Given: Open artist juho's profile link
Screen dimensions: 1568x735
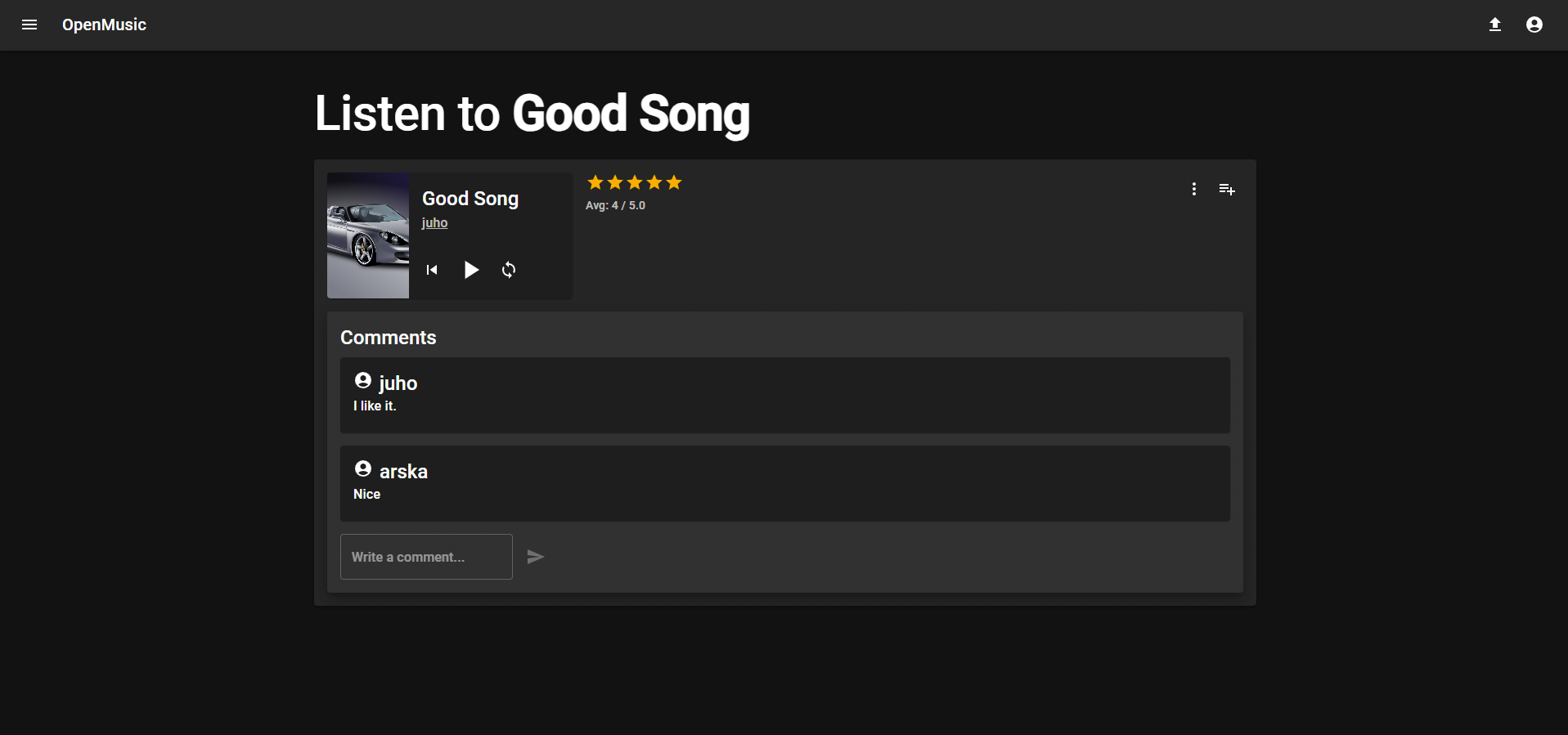Looking at the screenshot, I should click(x=434, y=222).
